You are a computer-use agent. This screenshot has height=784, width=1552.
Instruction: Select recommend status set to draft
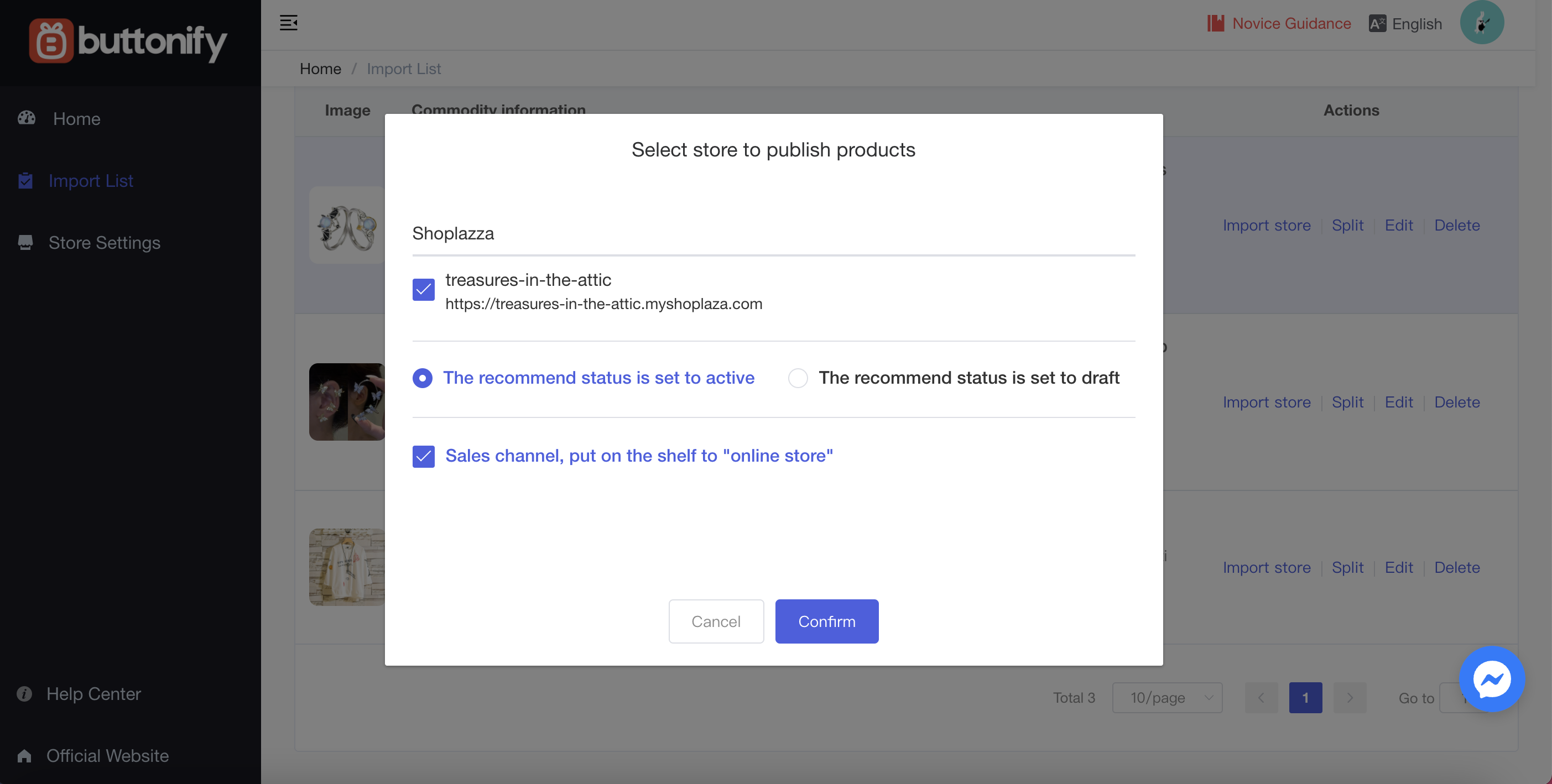point(798,378)
